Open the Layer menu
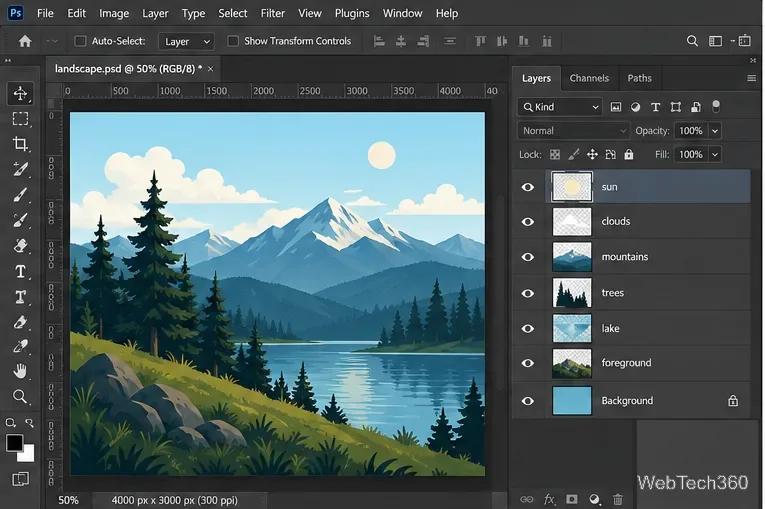Viewport: 765px width, 509px height. [155, 13]
